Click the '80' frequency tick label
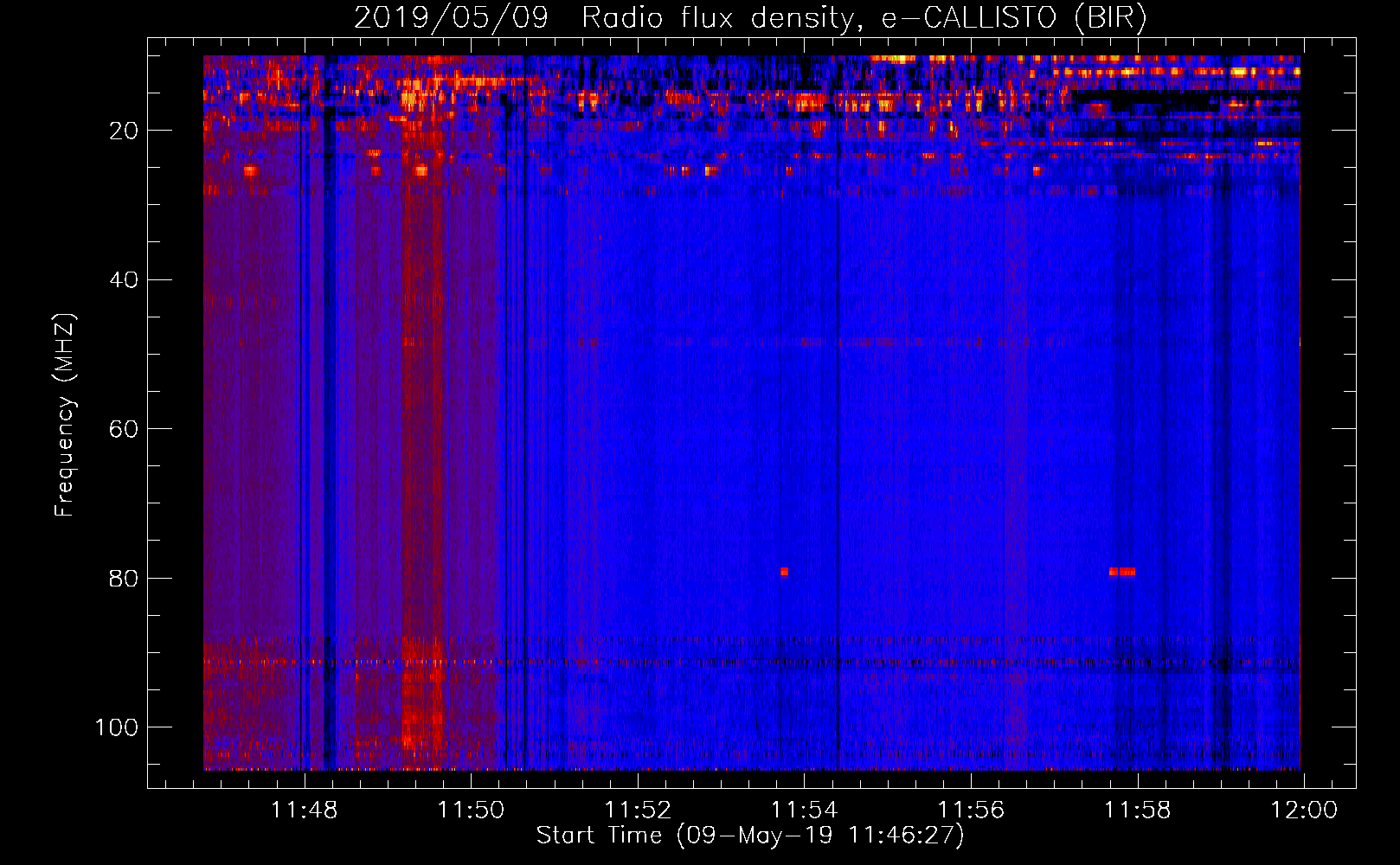Image resolution: width=1400 pixels, height=865 pixels. [x=125, y=578]
